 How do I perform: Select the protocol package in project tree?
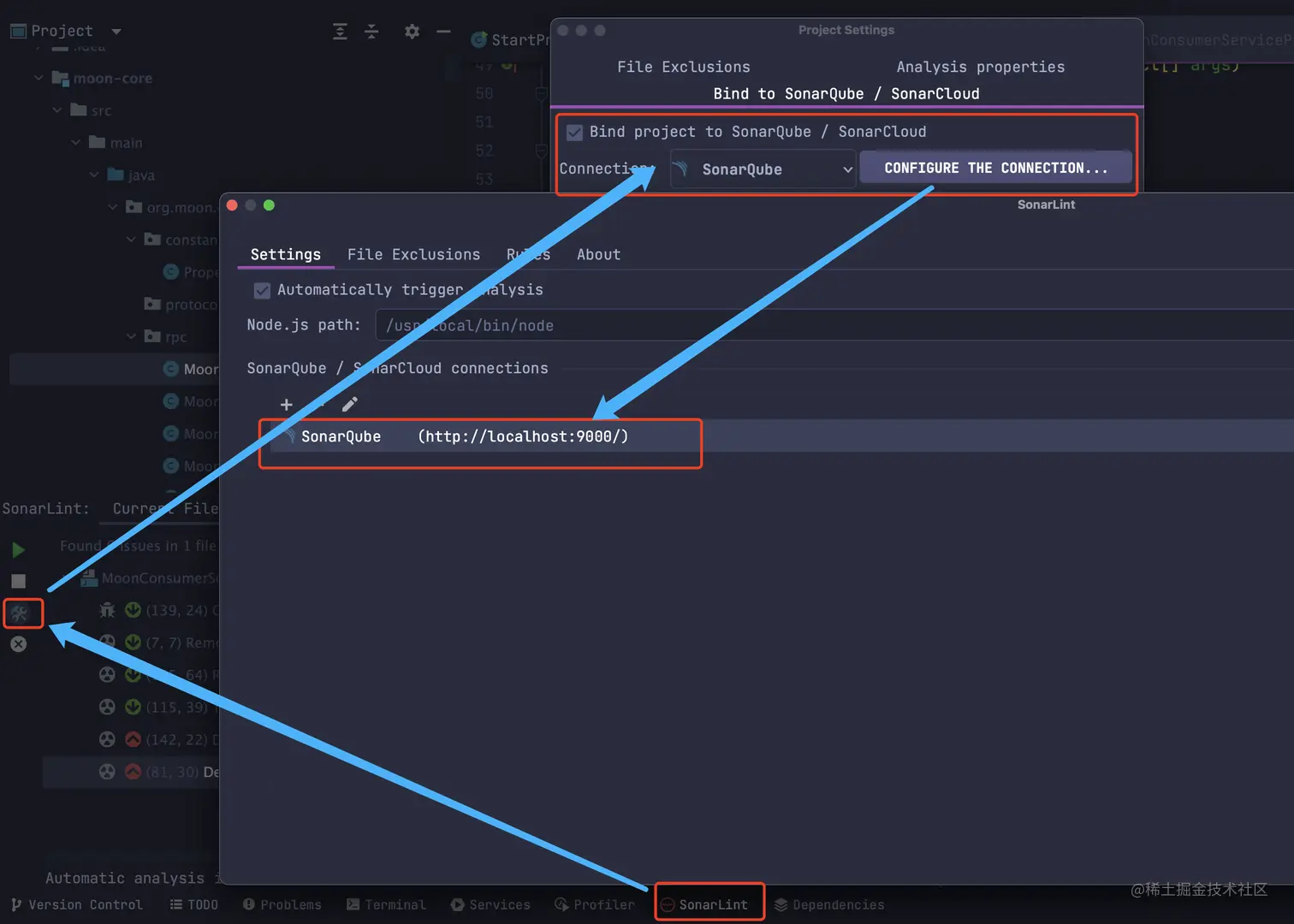181,305
